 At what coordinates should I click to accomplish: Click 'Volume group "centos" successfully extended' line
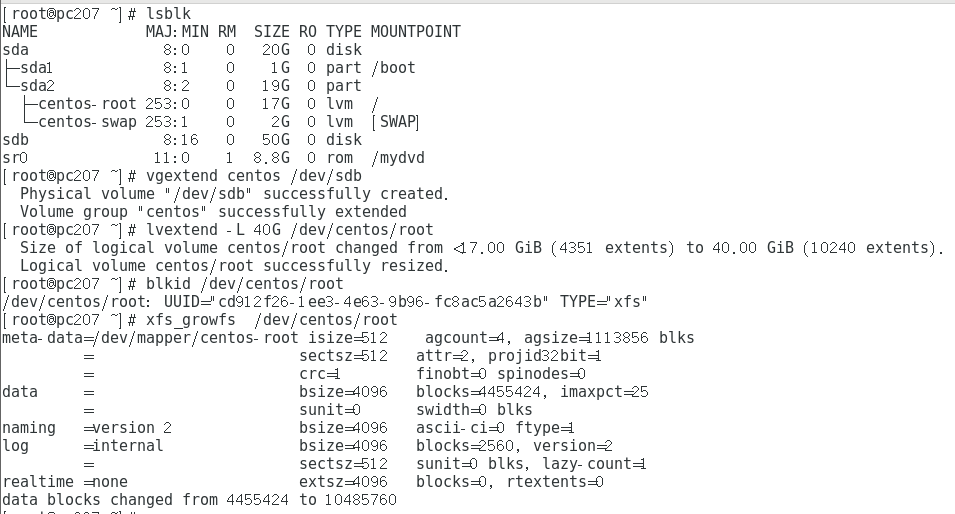213,212
